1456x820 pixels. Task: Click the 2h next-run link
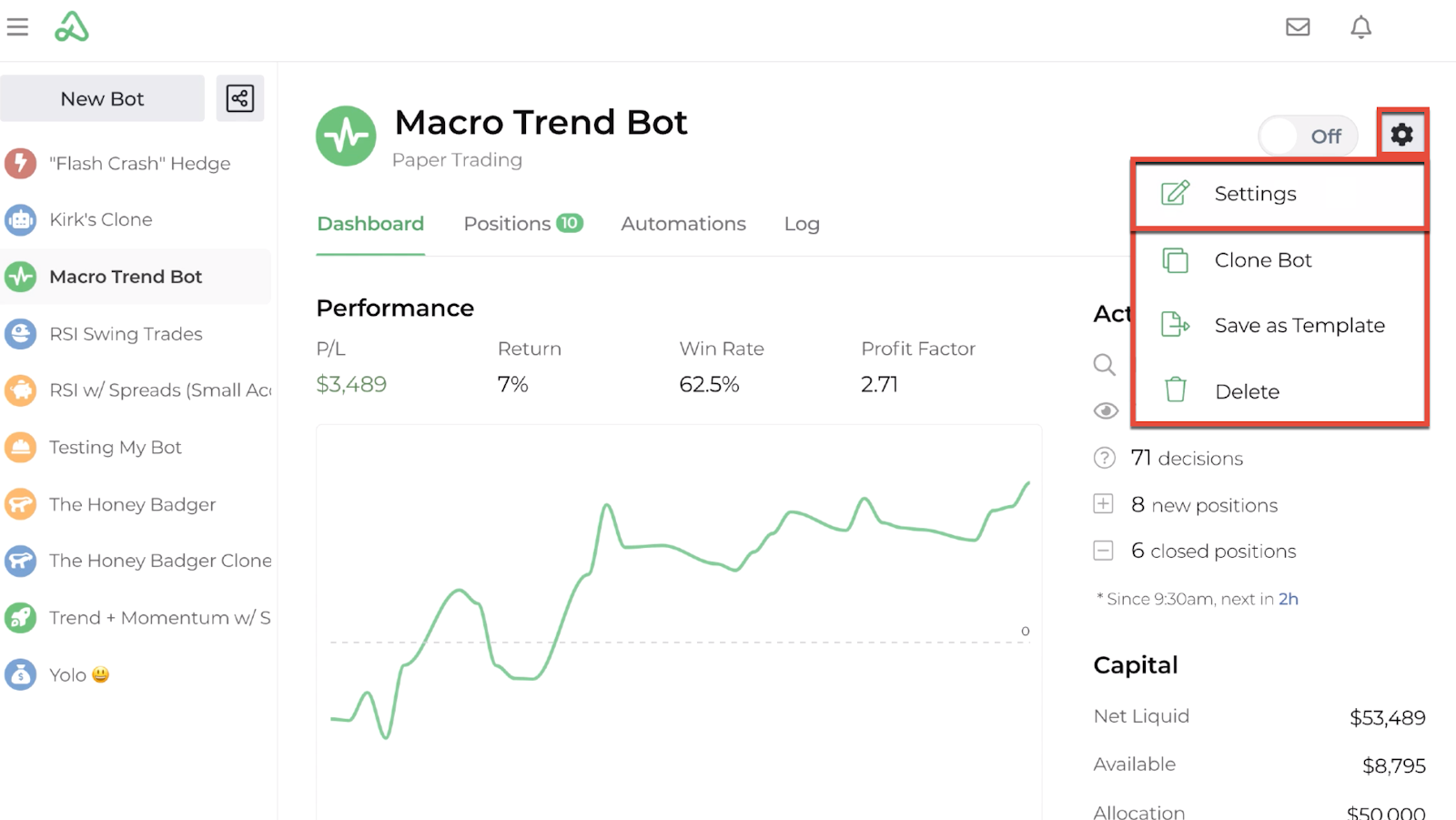click(x=1288, y=599)
